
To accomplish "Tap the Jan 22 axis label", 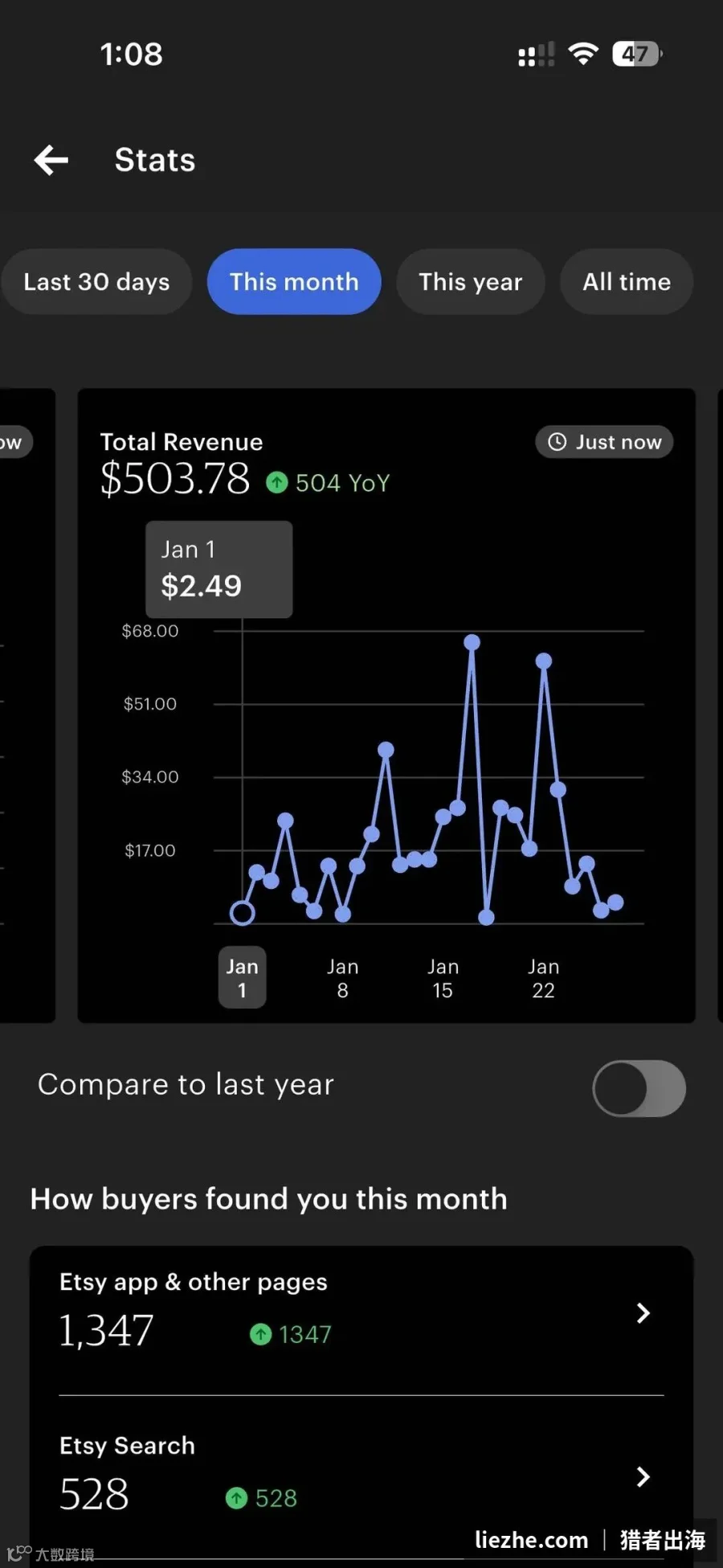I will [544, 978].
